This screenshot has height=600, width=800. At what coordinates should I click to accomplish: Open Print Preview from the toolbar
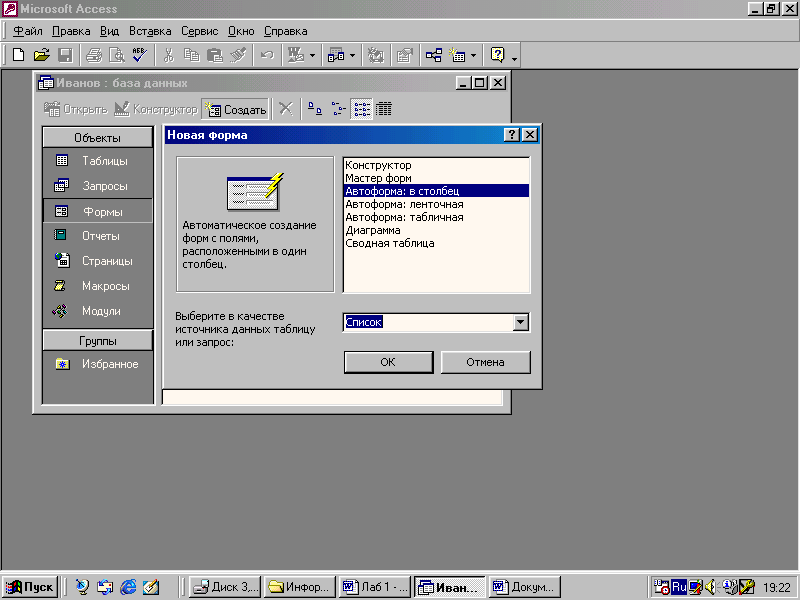tap(117, 55)
